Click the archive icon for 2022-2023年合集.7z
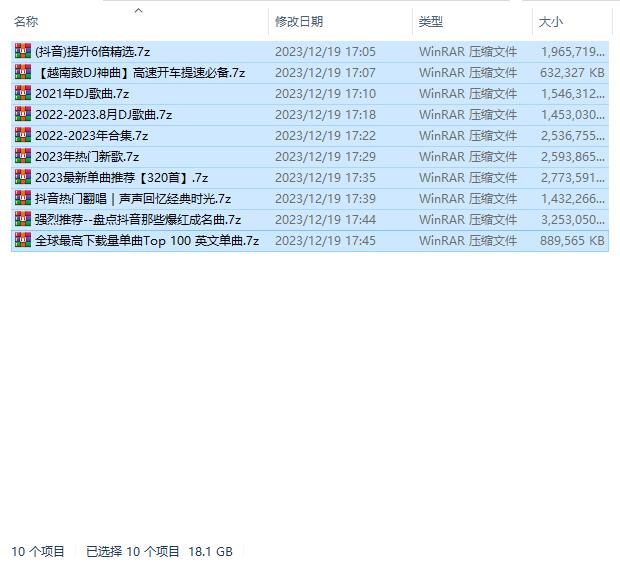 (22, 135)
